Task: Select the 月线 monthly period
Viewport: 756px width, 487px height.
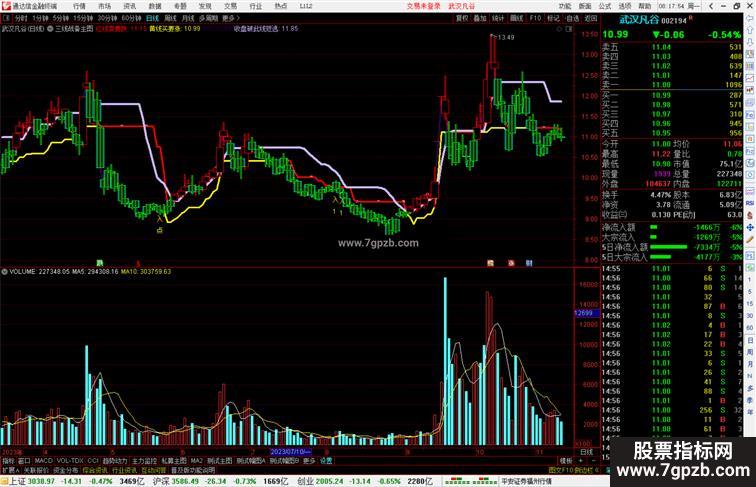Action: 188,18
